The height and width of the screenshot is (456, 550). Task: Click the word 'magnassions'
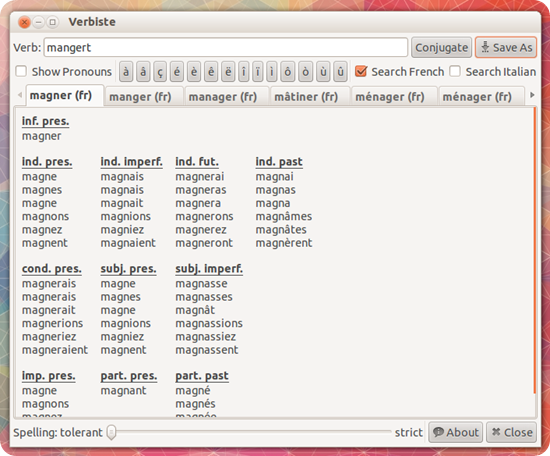coord(209,323)
